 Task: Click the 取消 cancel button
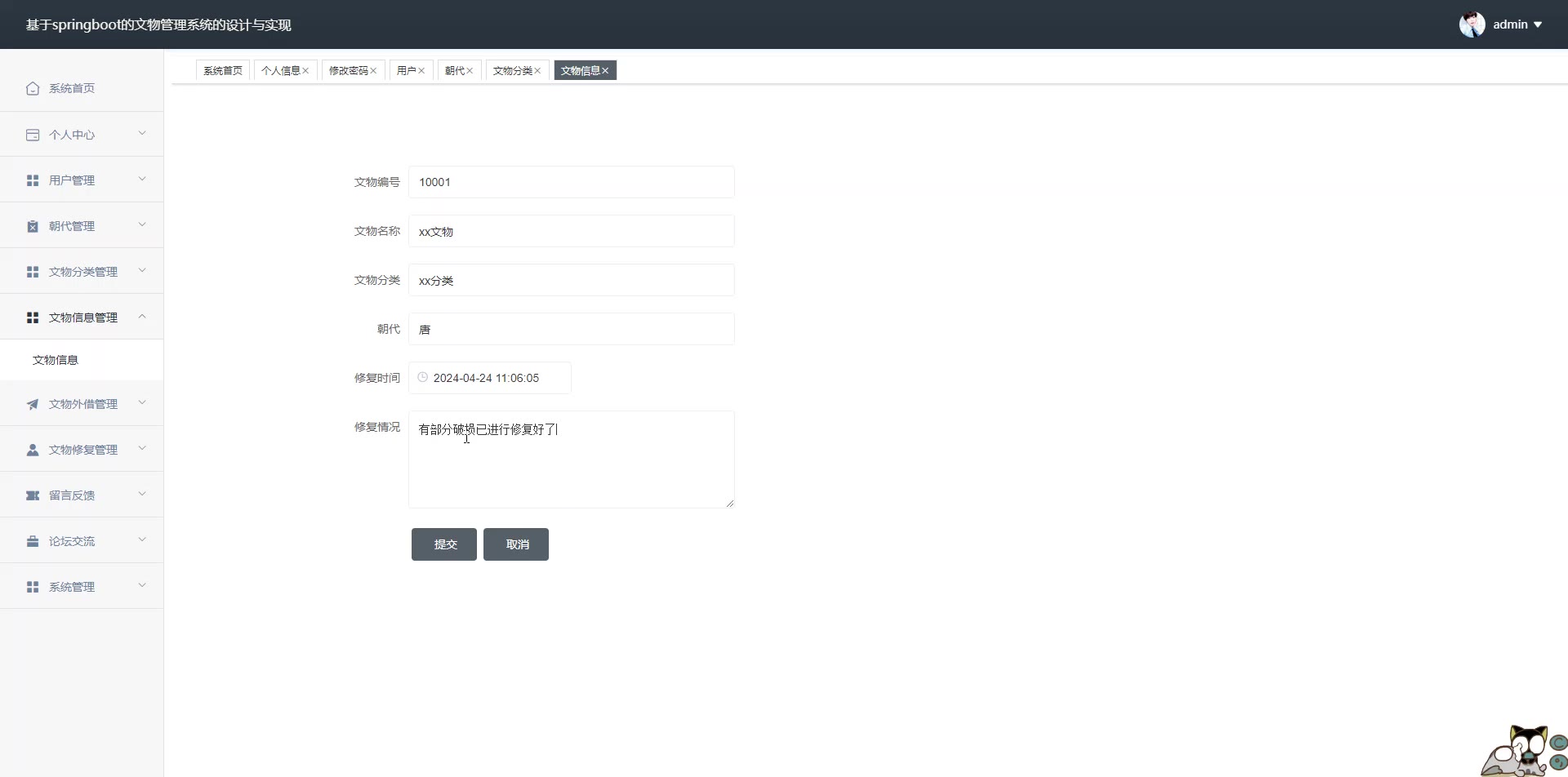tap(516, 544)
